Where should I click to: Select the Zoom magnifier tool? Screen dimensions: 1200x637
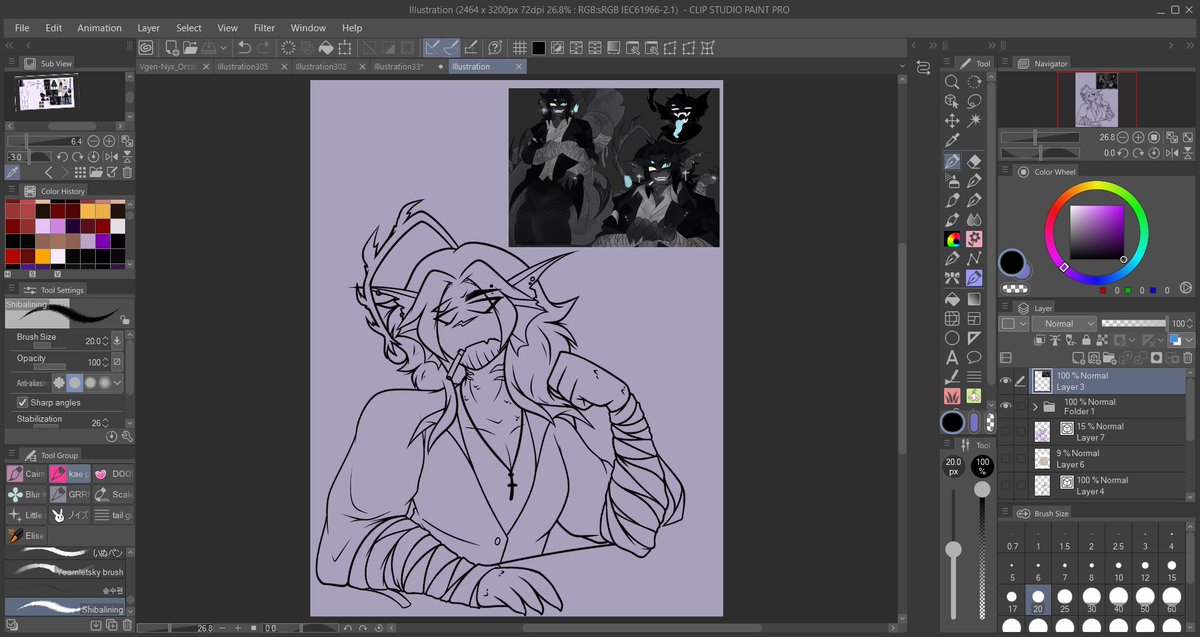click(952, 82)
